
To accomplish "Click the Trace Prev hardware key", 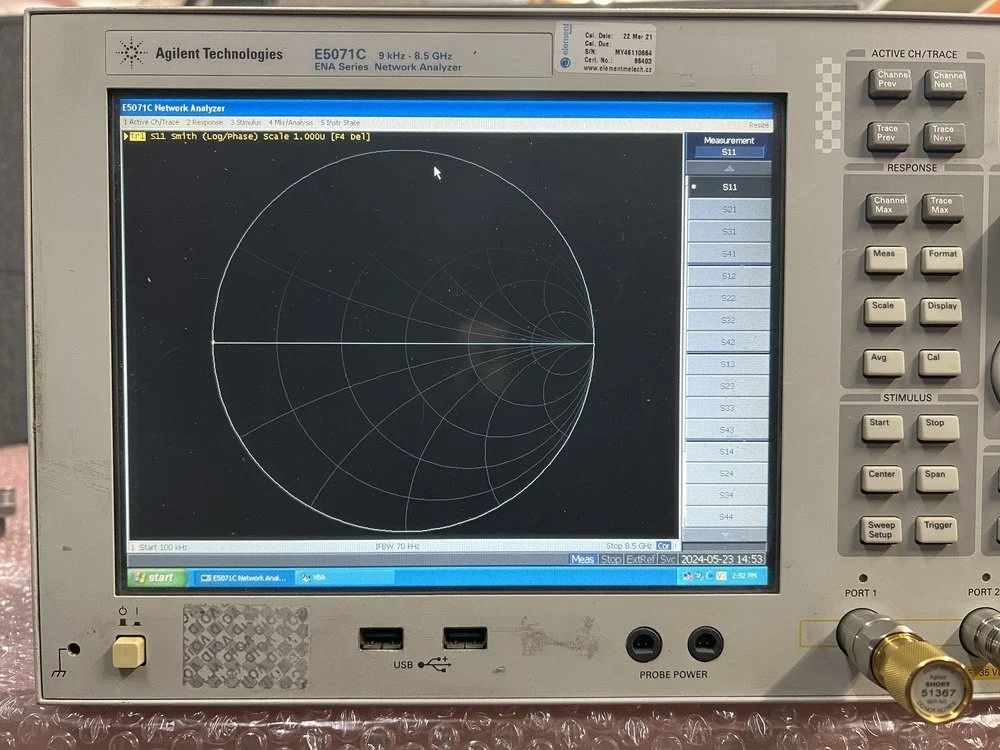I will [x=888, y=136].
